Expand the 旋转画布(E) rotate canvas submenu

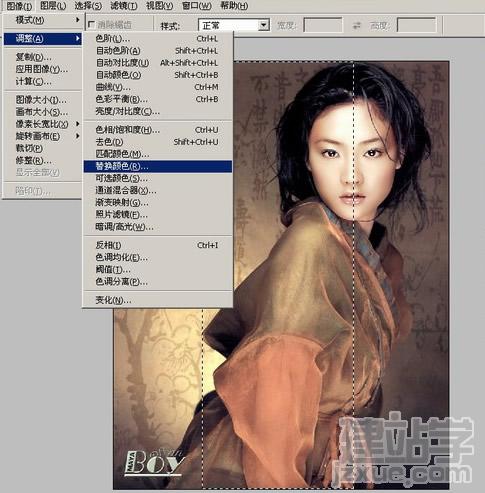click(42, 136)
